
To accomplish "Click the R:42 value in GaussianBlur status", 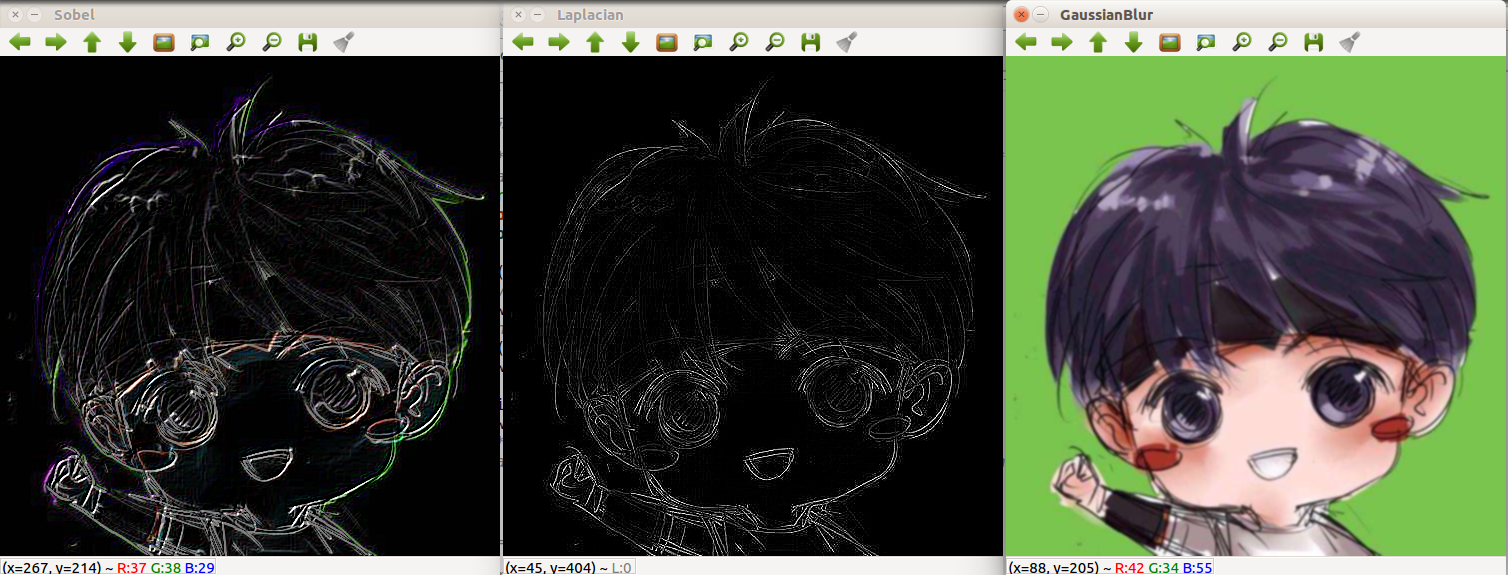I will click(x=1130, y=568).
